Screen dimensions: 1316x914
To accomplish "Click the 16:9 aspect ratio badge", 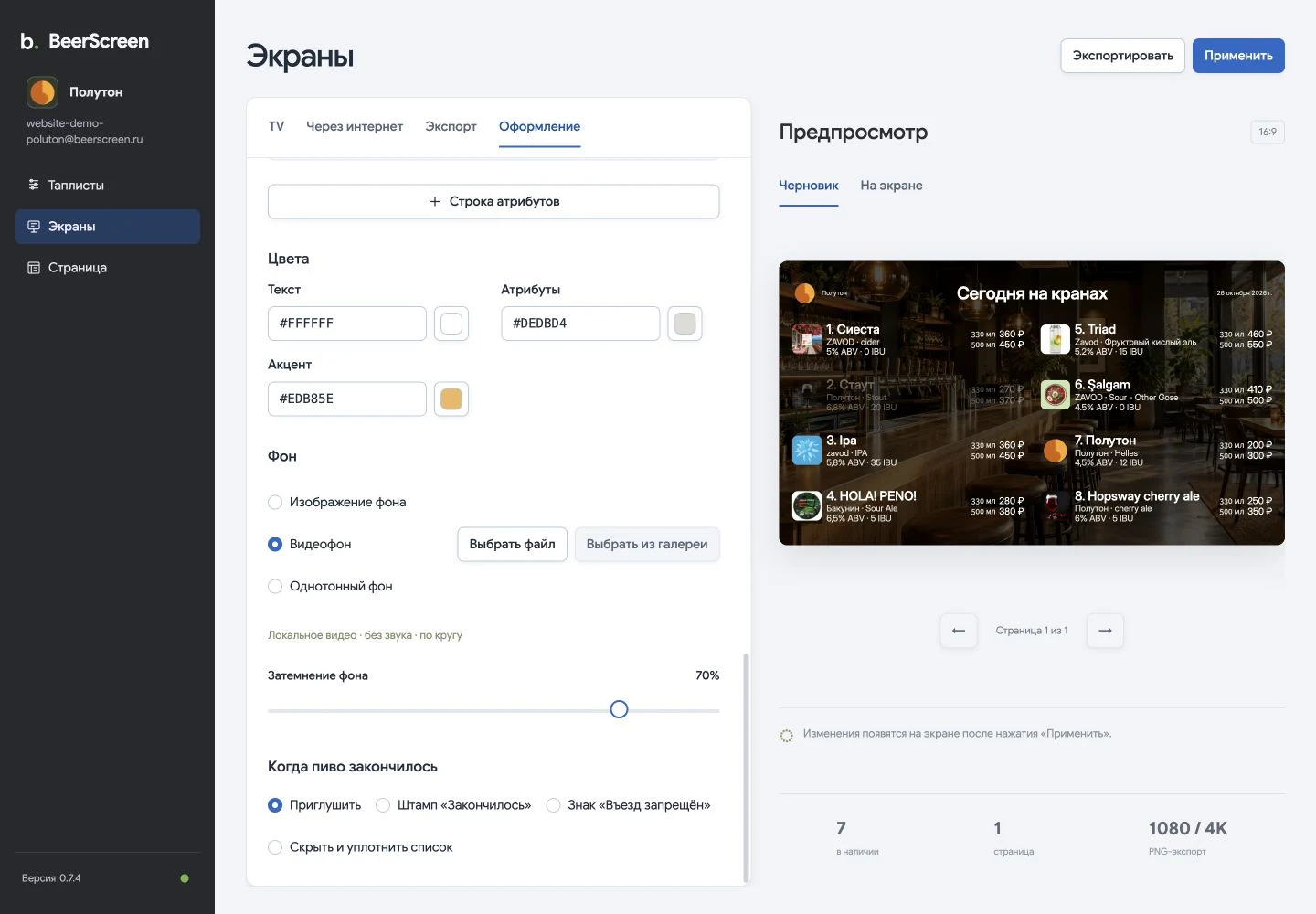I will click(1268, 132).
